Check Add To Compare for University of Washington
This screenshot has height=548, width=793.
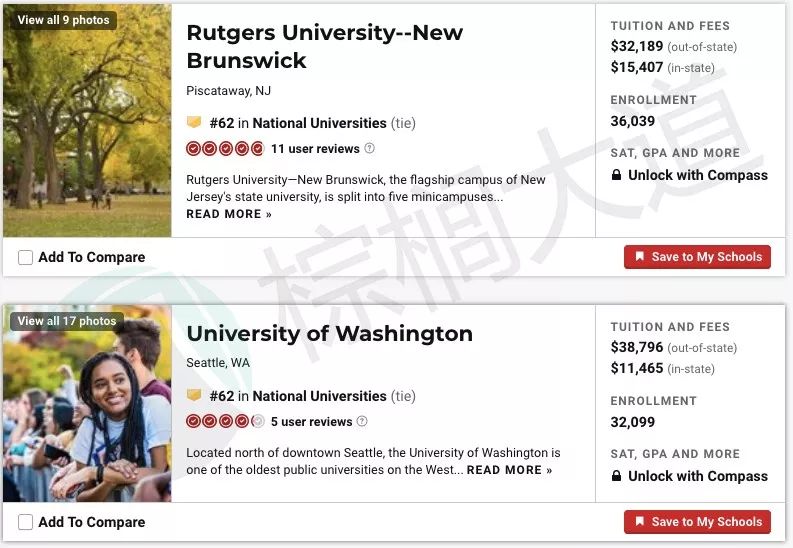tap(25, 522)
